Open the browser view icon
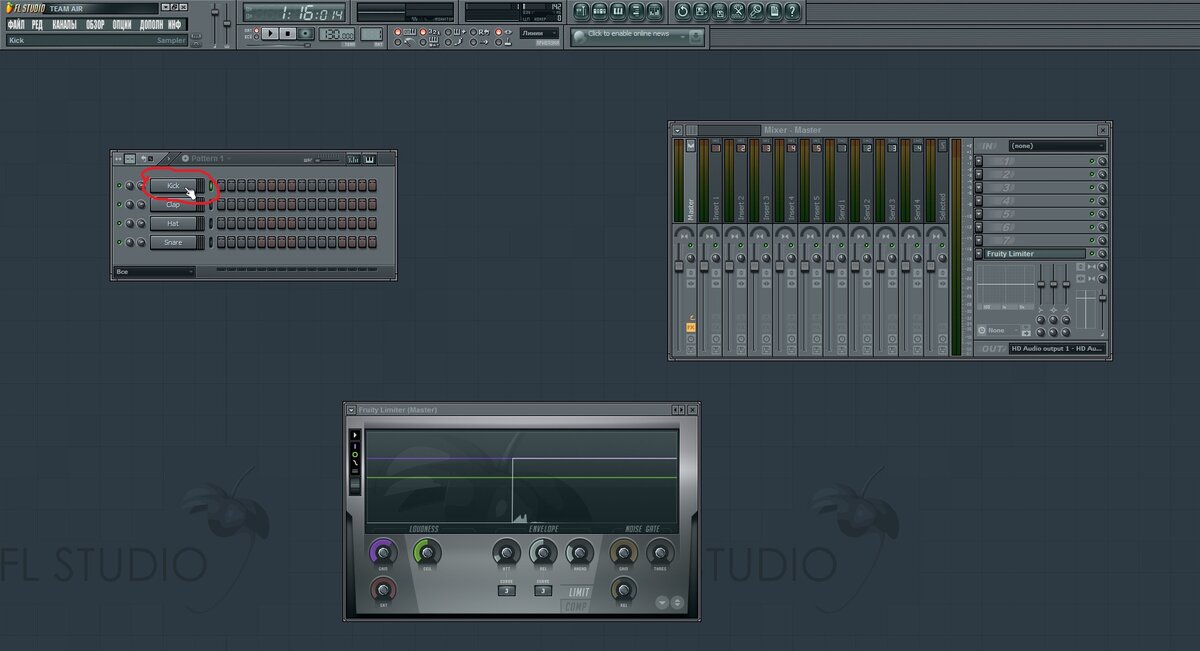Viewport: 1200px width, 651px height. coord(637,11)
